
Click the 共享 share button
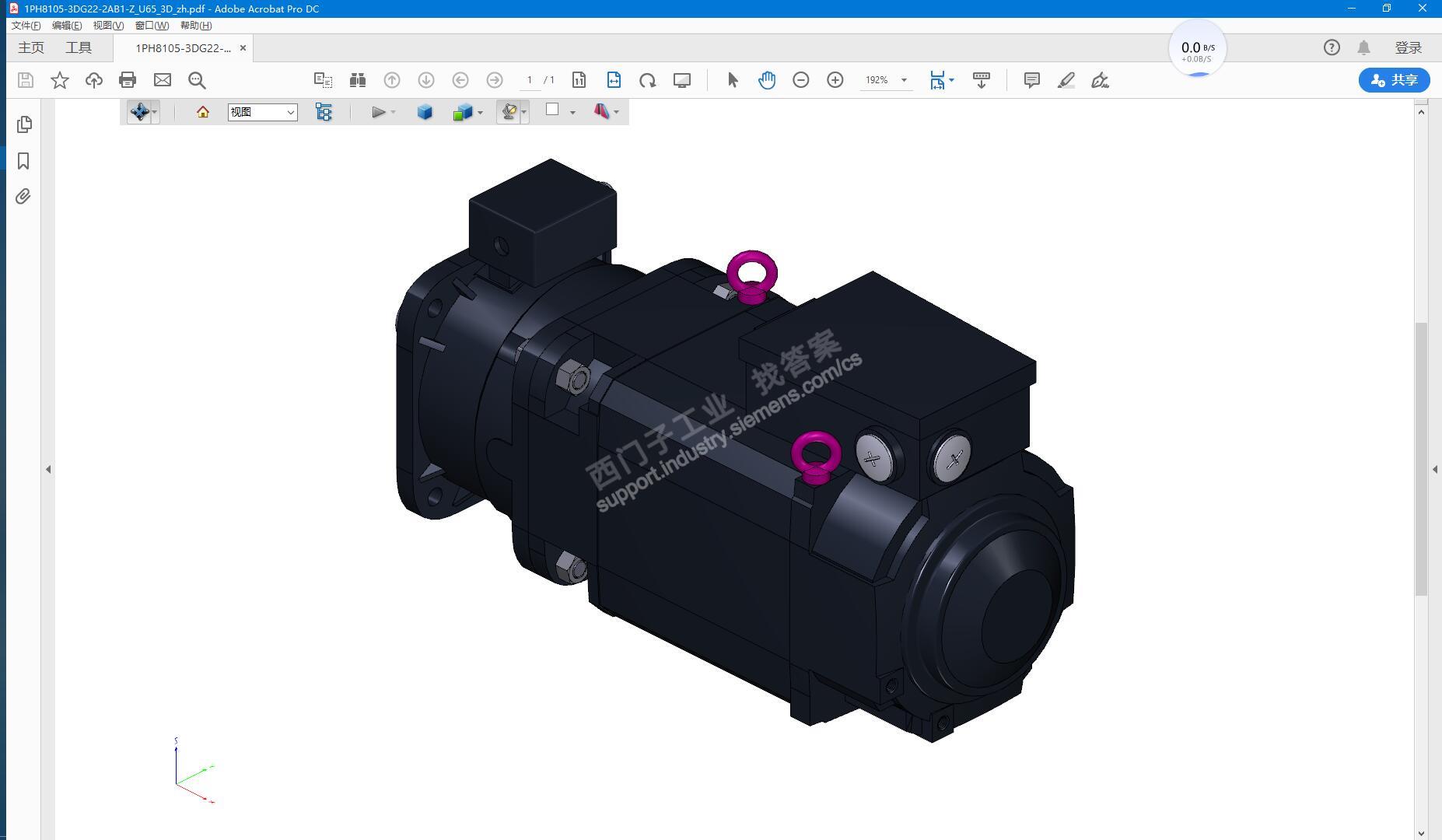(x=1394, y=80)
